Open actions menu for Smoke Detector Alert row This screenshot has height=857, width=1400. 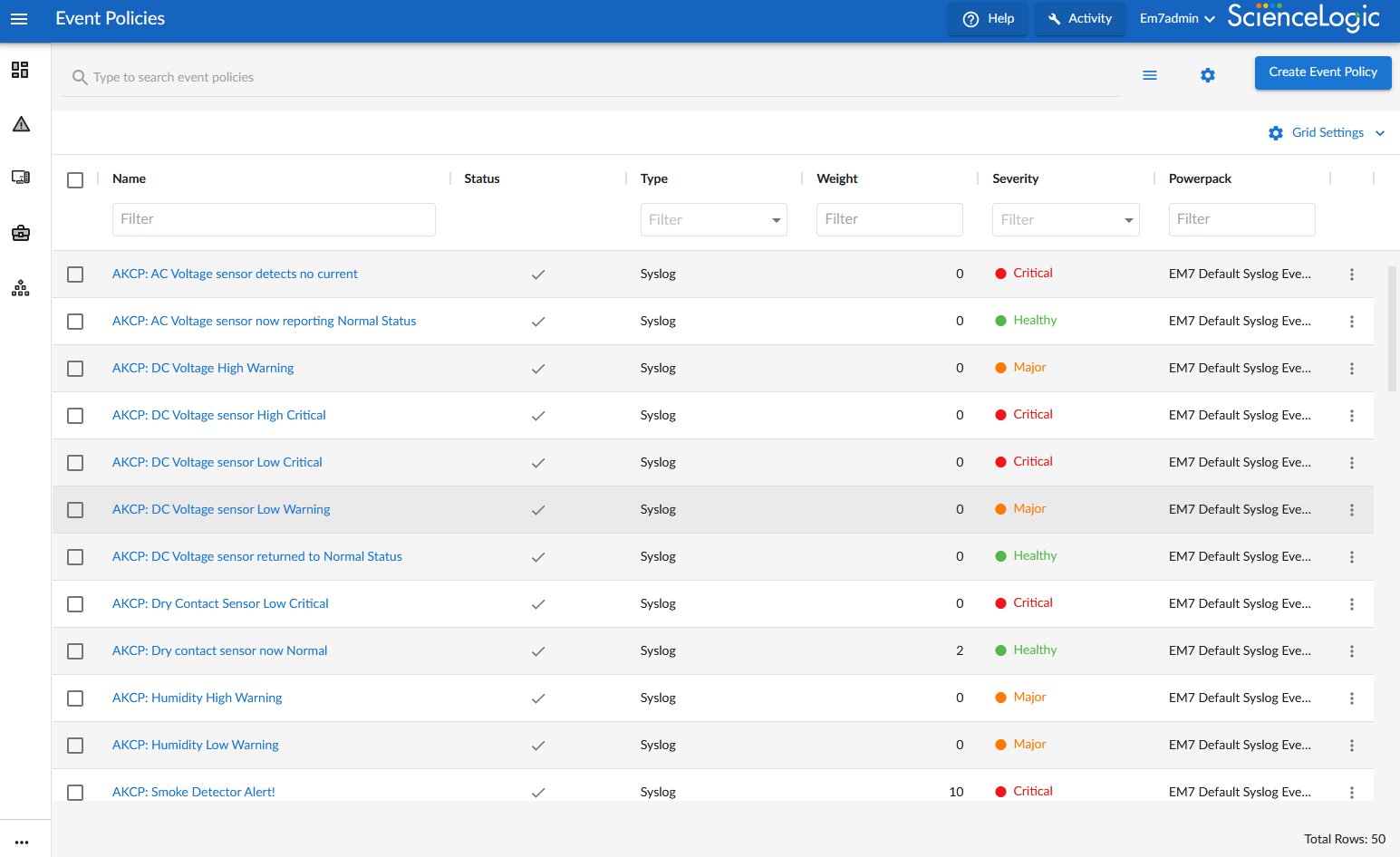tap(1351, 792)
